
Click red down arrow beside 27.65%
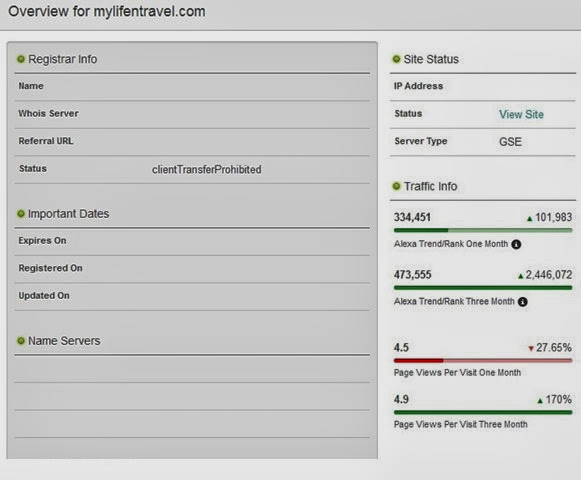pos(531,348)
